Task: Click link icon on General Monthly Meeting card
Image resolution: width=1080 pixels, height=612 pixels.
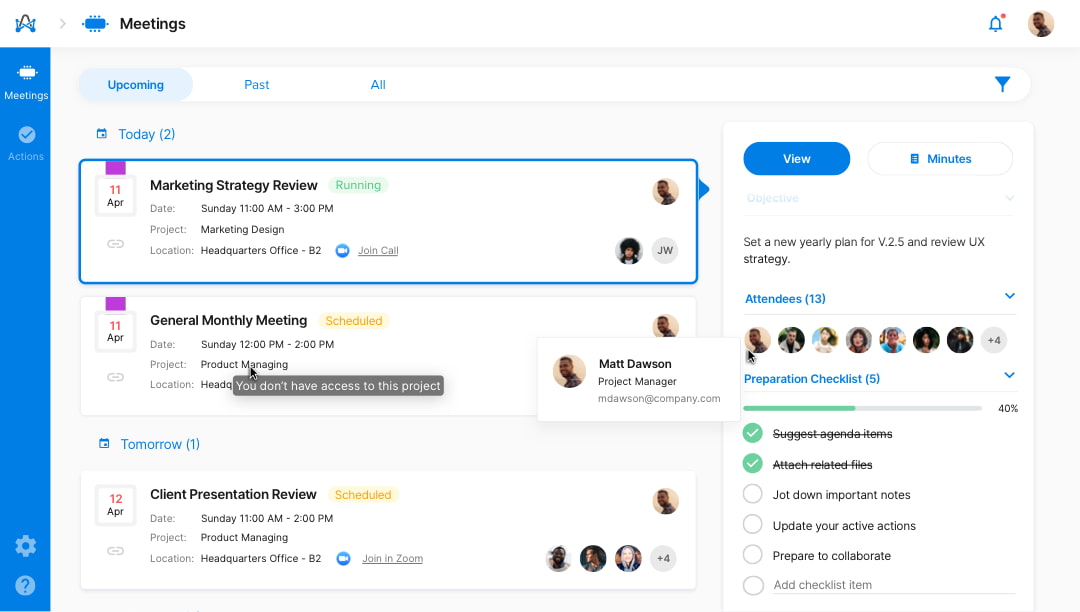Action: 116,377
